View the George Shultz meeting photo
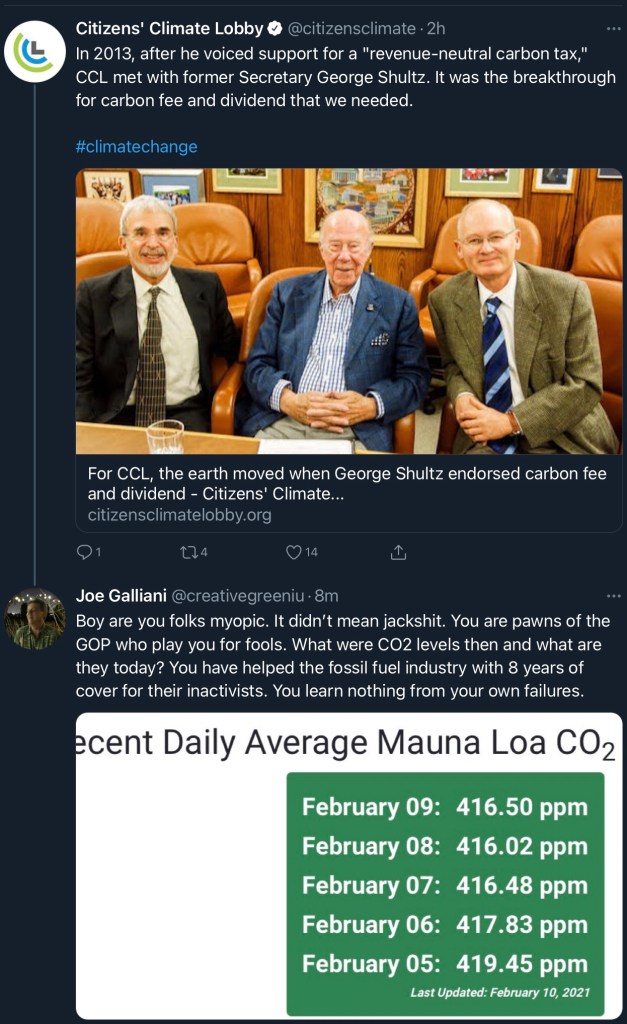 pyautogui.click(x=349, y=311)
